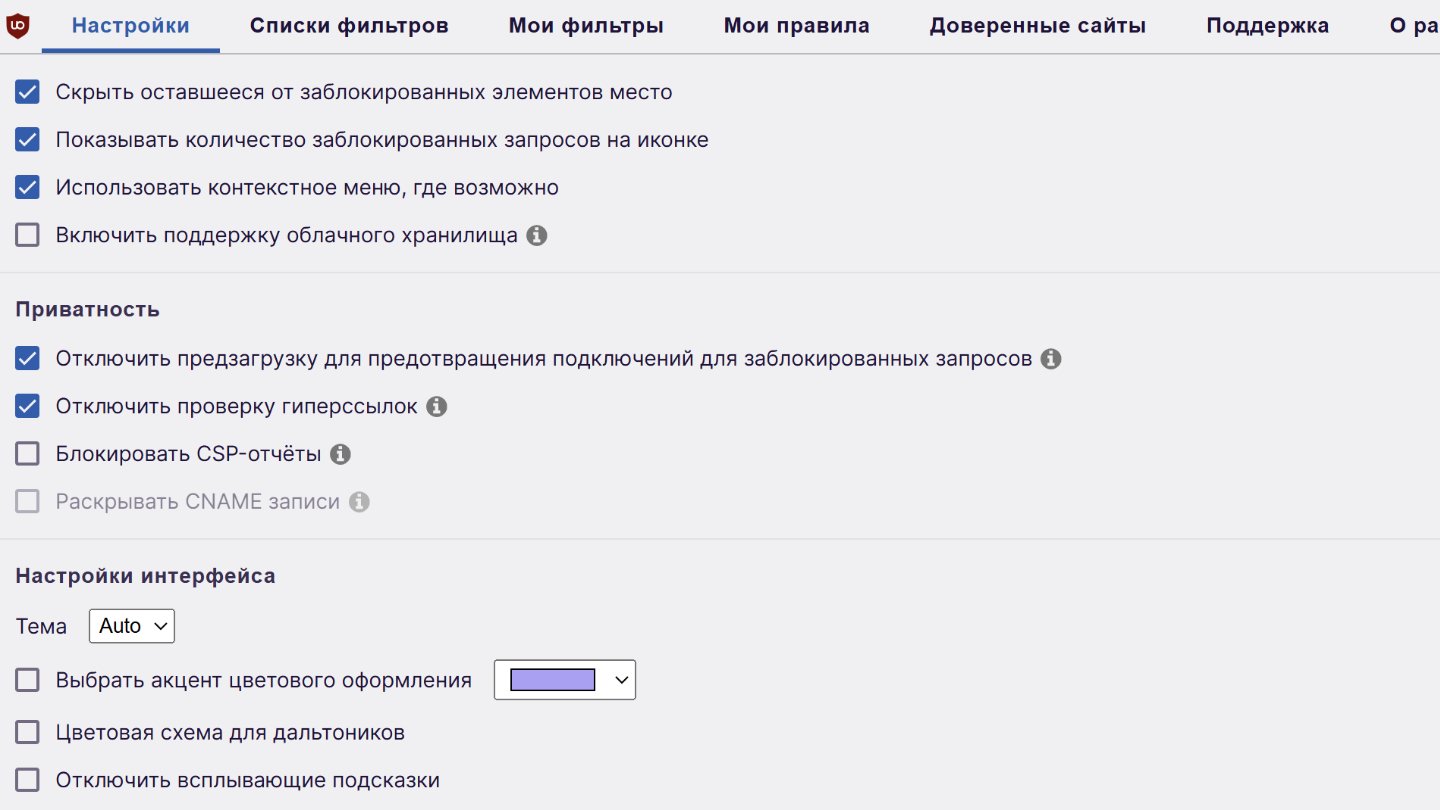The width and height of the screenshot is (1440, 810).
Task: Click the disabled 'Раскрывать CNAME записи' checkbox
Action: pos(27,502)
